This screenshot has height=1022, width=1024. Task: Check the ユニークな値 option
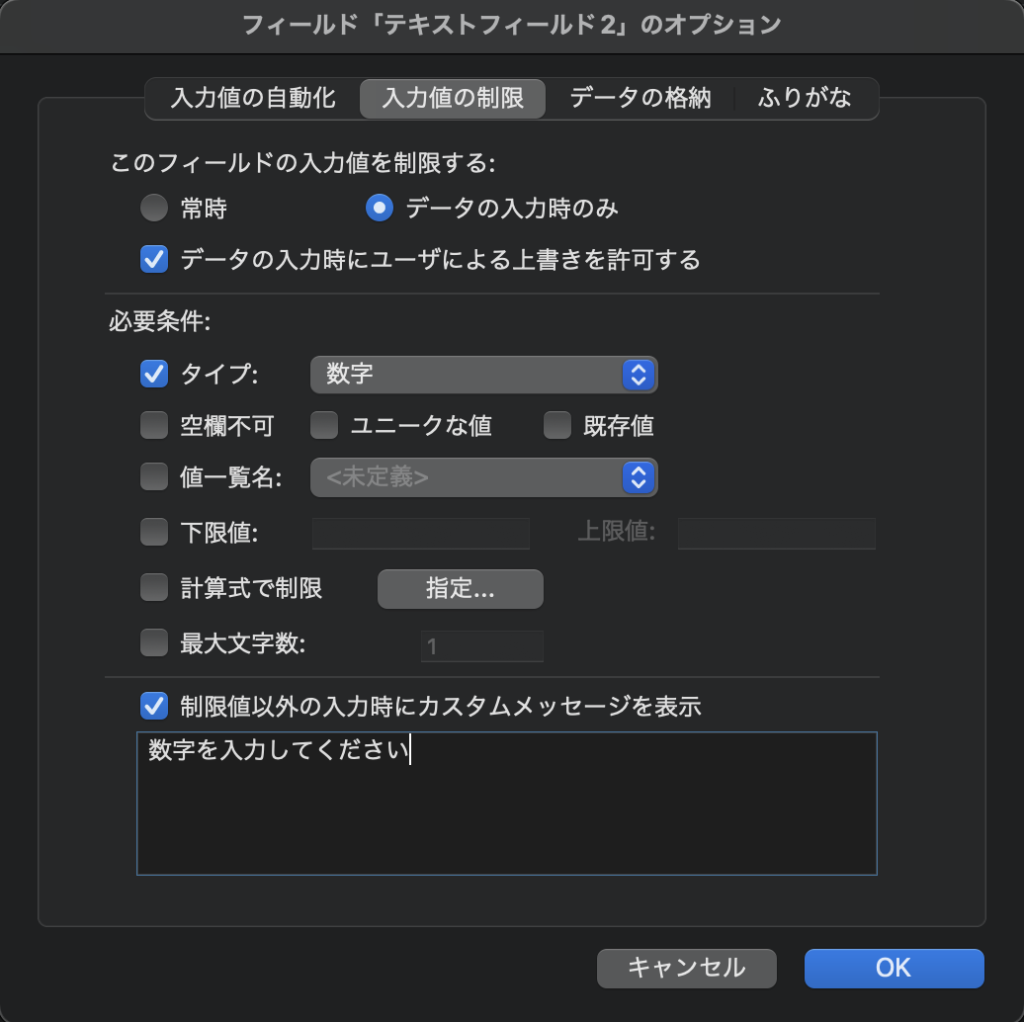tap(324, 426)
